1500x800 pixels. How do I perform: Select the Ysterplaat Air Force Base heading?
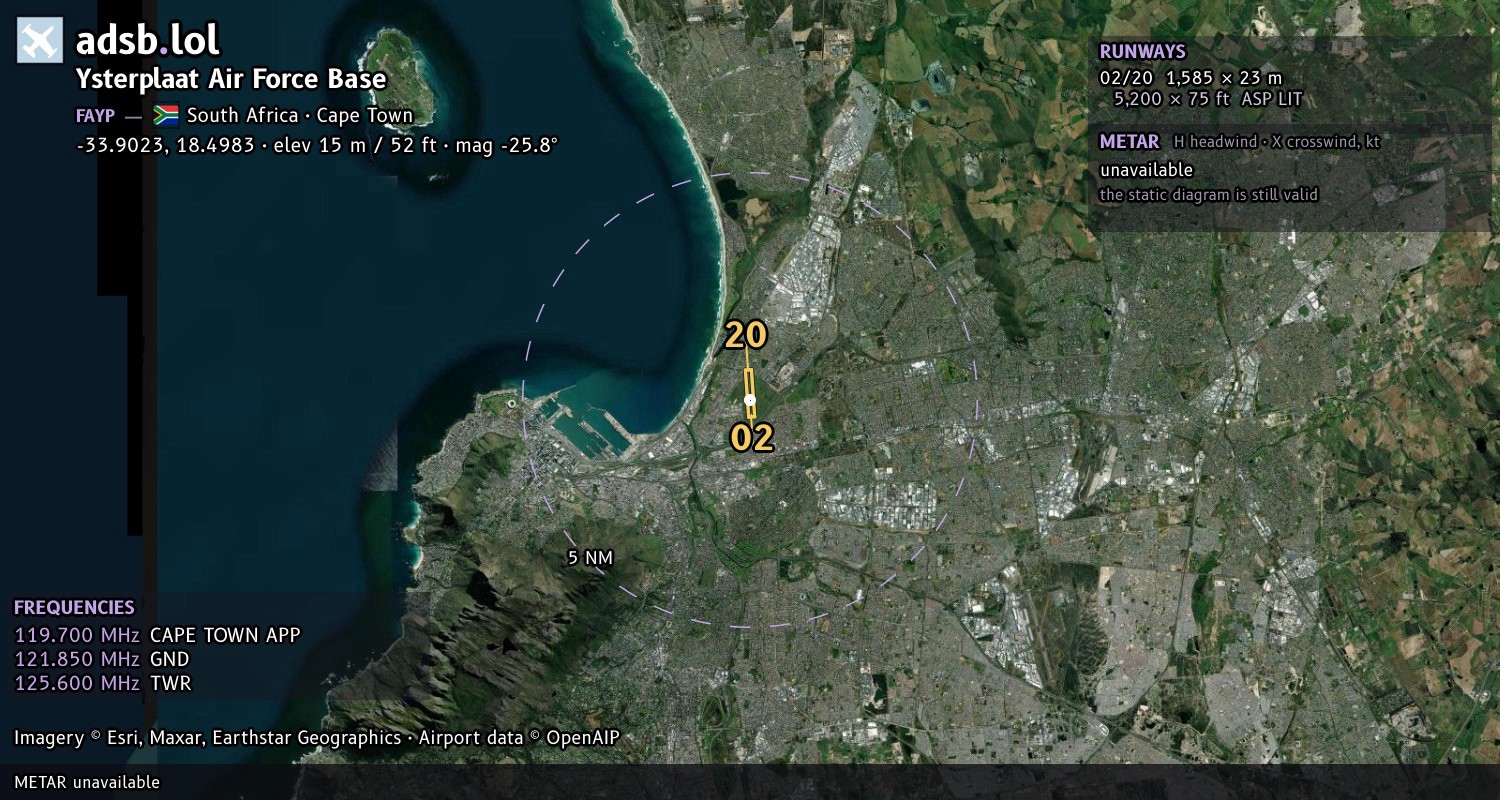coord(231,80)
